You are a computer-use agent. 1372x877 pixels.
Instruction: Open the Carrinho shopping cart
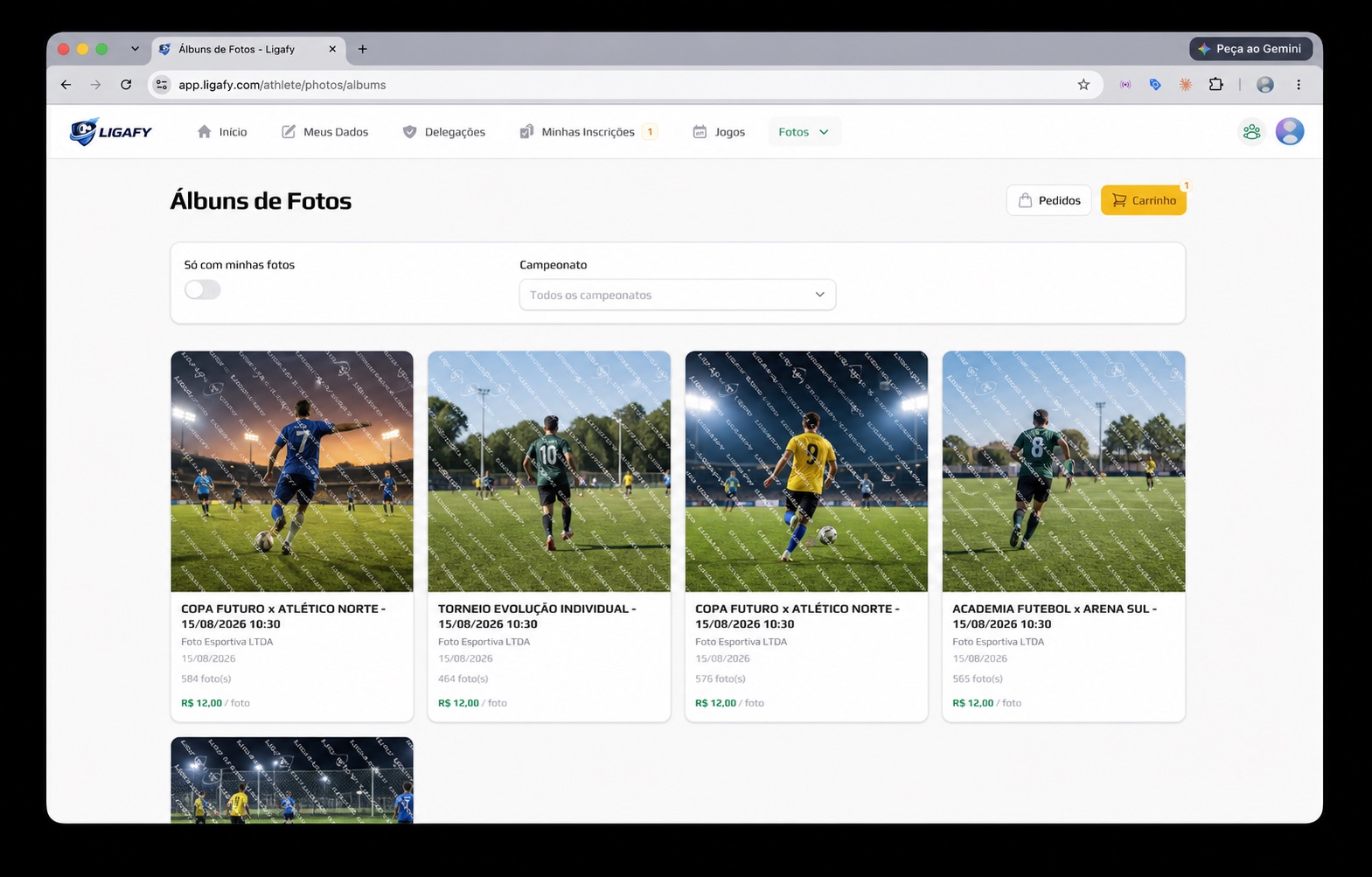1143,200
